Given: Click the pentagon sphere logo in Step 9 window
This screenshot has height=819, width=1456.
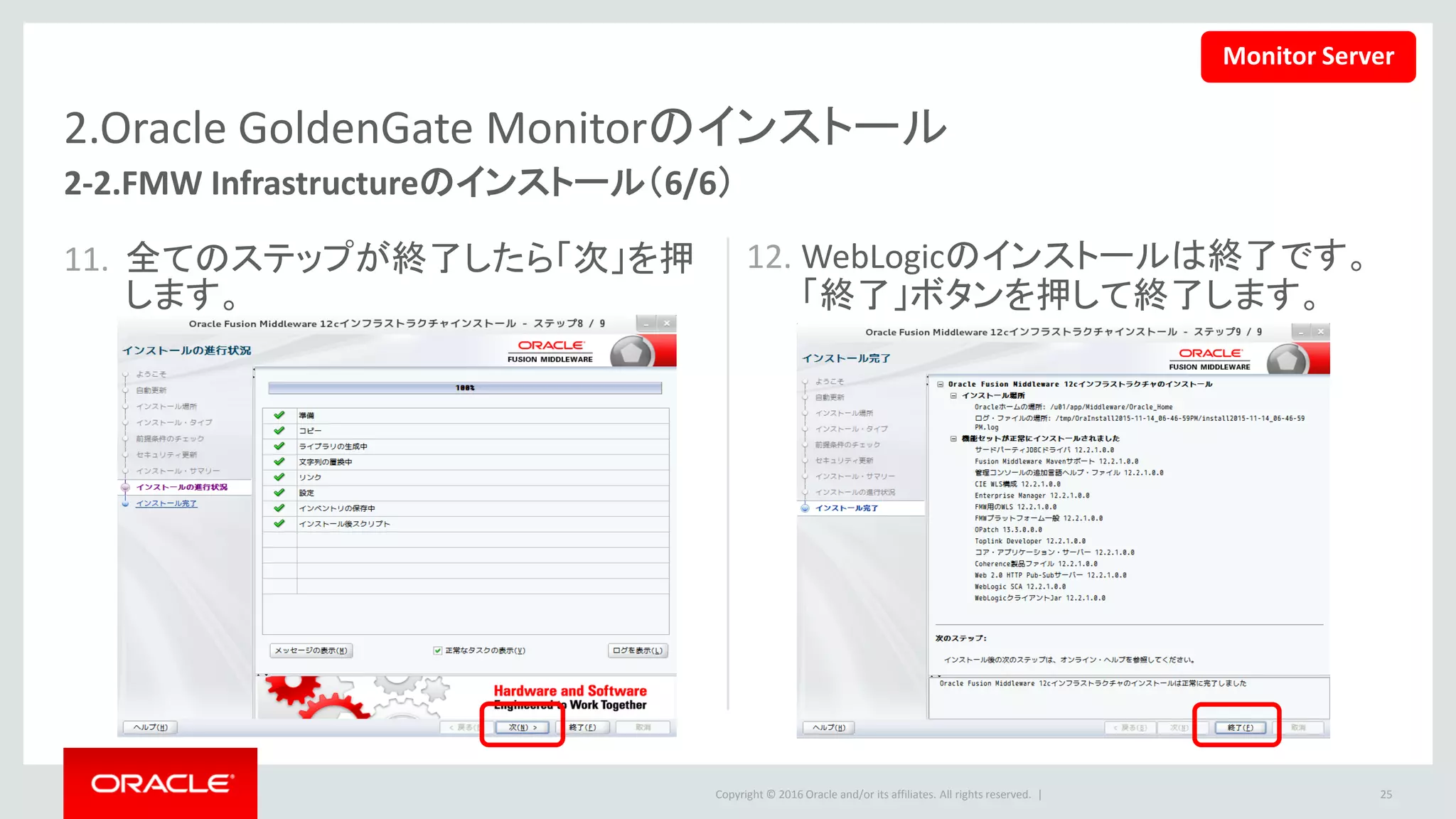Looking at the screenshot, I should 1288,360.
